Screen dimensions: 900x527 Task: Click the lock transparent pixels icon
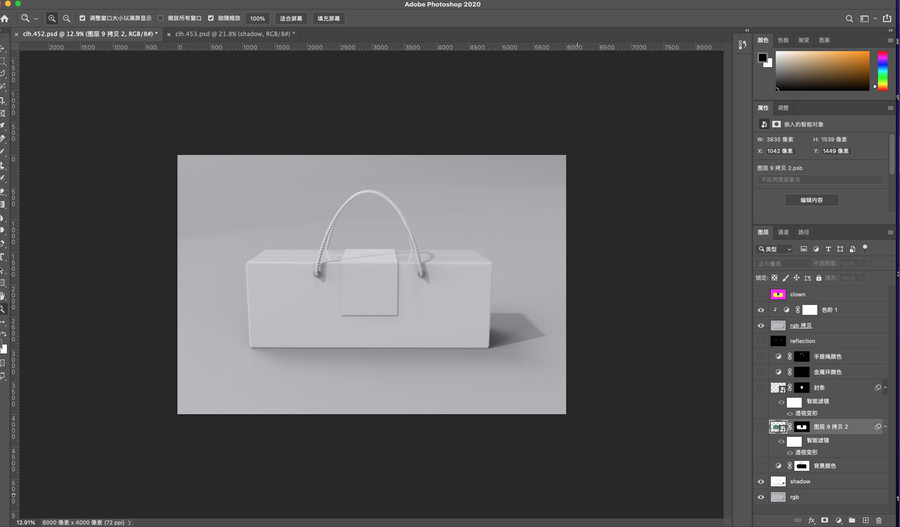[x=774, y=278]
